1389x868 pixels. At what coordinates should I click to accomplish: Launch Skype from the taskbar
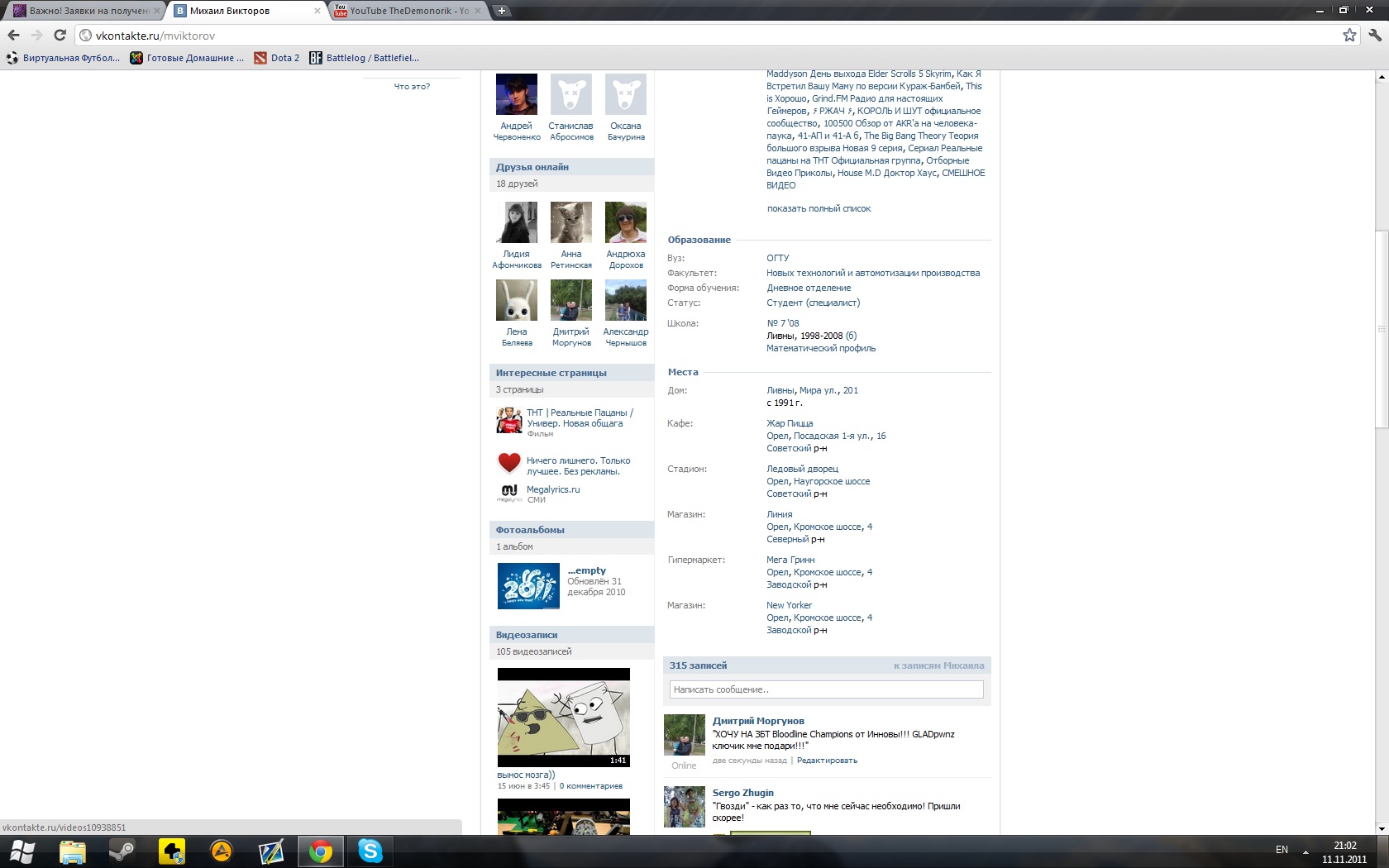[x=370, y=851]
